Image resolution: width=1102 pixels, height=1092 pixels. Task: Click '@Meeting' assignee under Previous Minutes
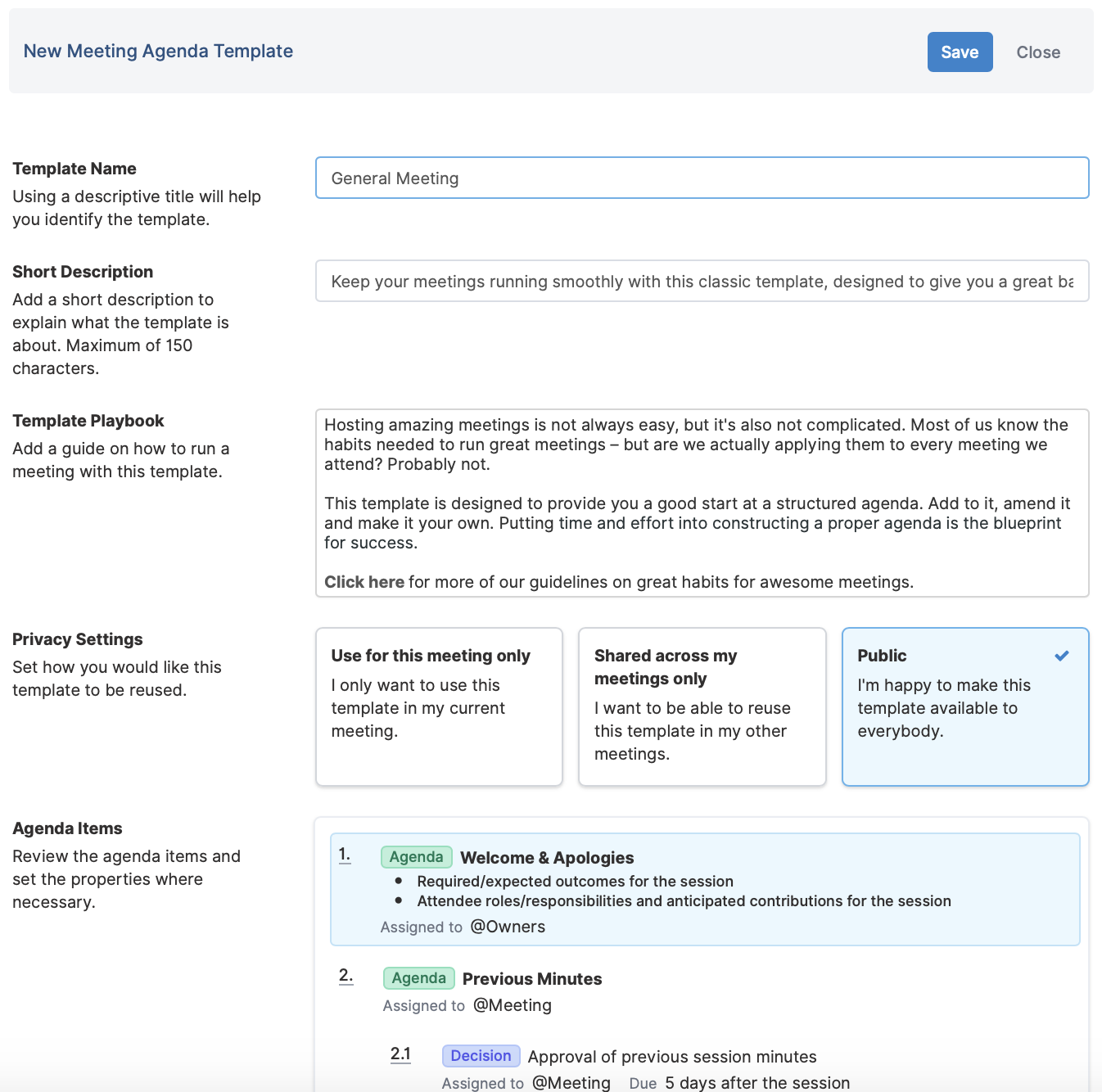(513, 1005)
